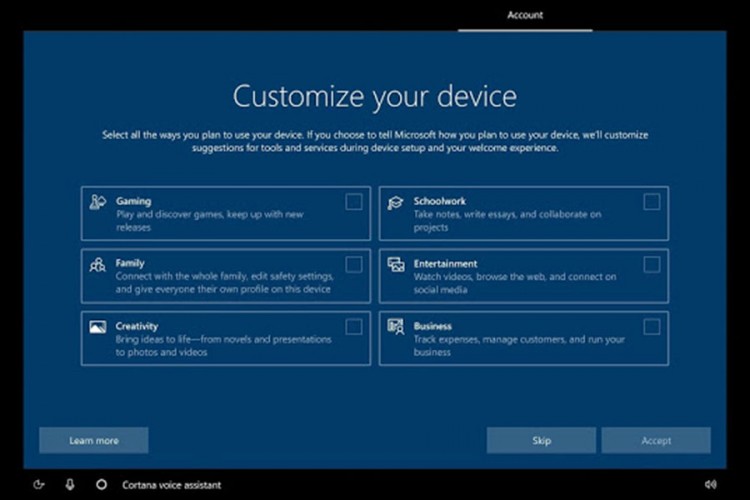Click 'Track expenses, manage customers' description
Screen dimensions: 750x500
(x=519, y=345)
